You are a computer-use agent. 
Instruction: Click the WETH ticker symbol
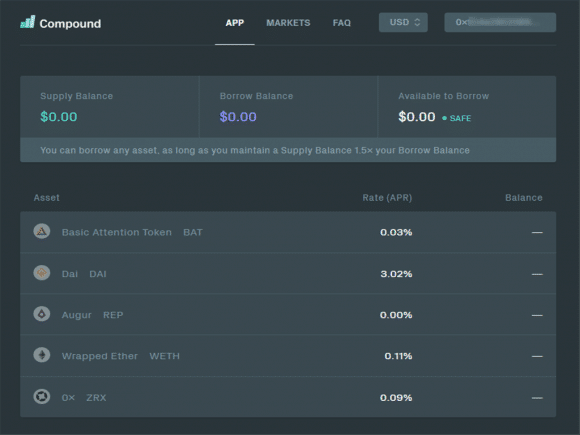tap(165, 356)
